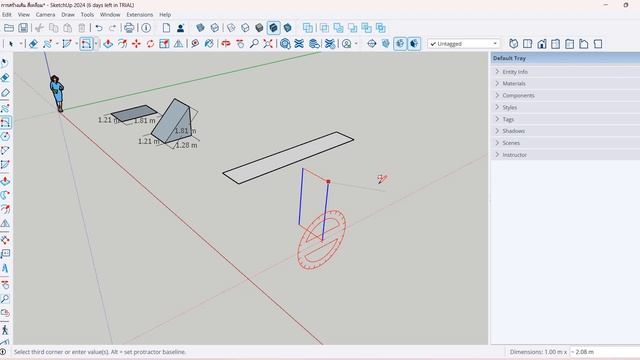Open the Draw menu
The width and height of the screenshot is (640, 360).
pos(68,14)
